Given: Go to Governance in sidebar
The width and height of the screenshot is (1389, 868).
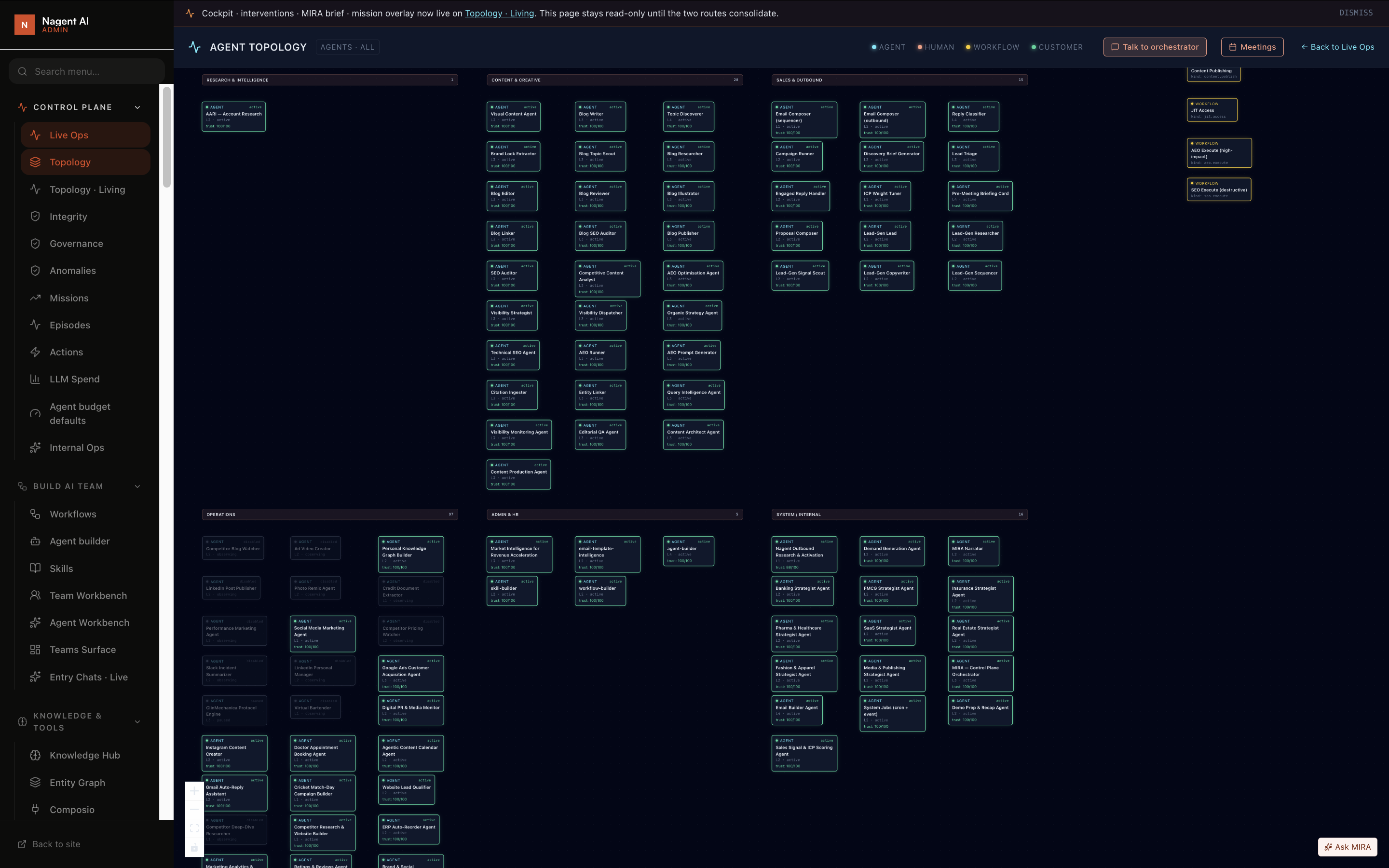Looking at the screenshot, I should coord(85,244).
